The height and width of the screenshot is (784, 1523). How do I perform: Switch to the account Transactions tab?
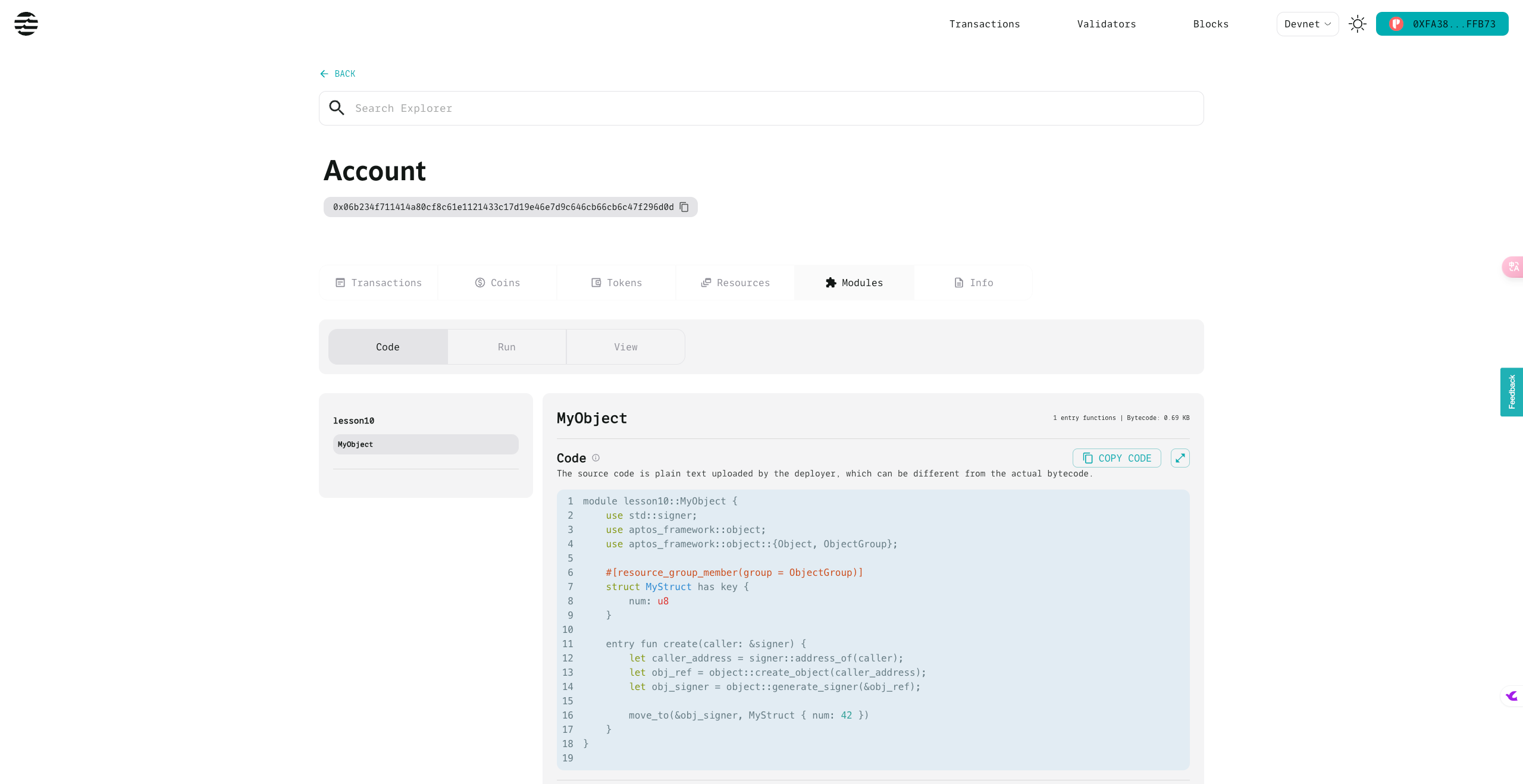click(x=378, y=283)
